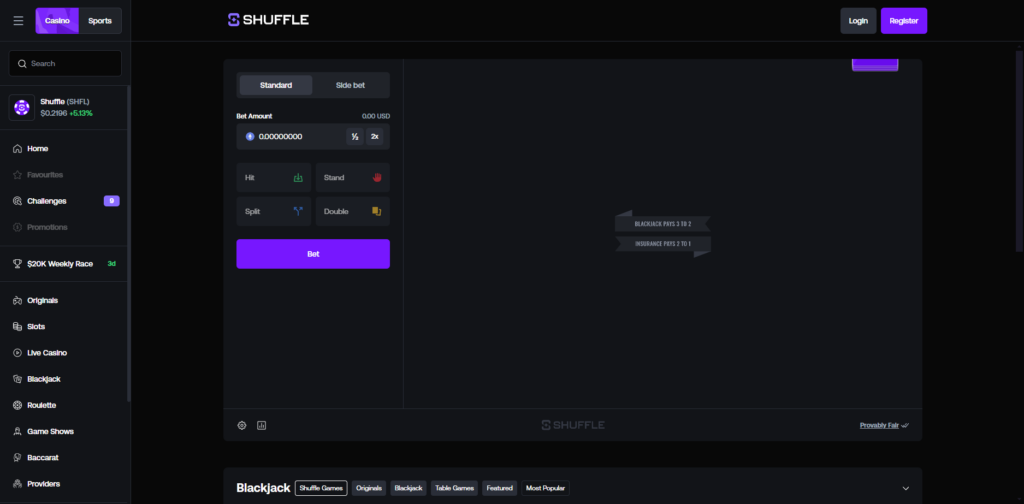Open the Provably Fair link

[x=884, y=426]
